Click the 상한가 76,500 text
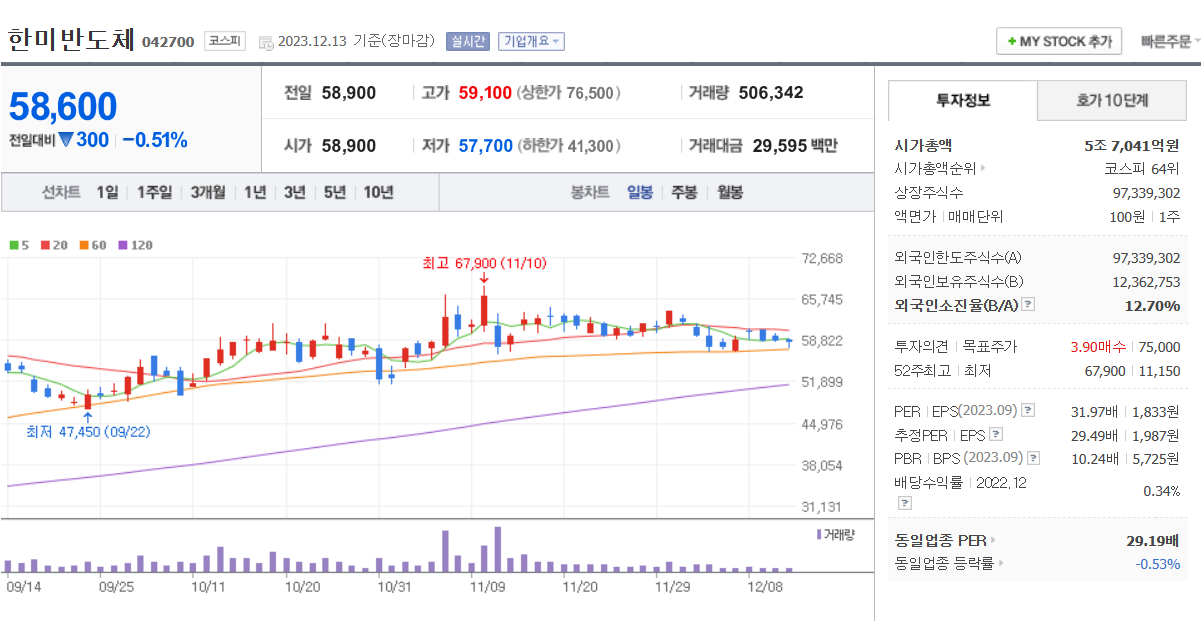 click(x=568, y=93)
